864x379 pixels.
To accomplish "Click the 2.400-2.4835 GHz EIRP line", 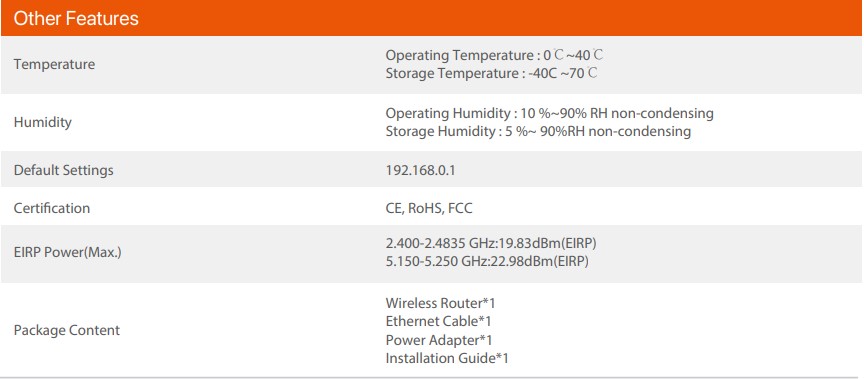I will click(x=491, y=243).
